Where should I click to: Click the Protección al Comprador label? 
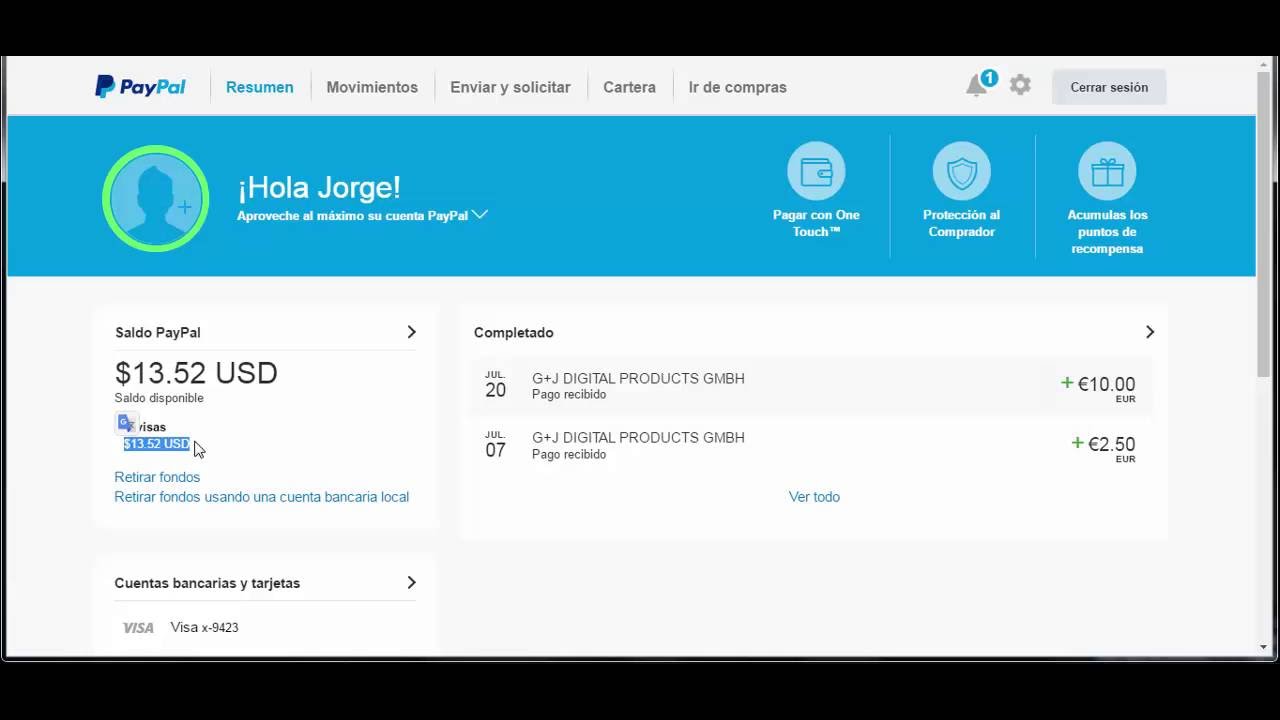(x=961, y=223)
